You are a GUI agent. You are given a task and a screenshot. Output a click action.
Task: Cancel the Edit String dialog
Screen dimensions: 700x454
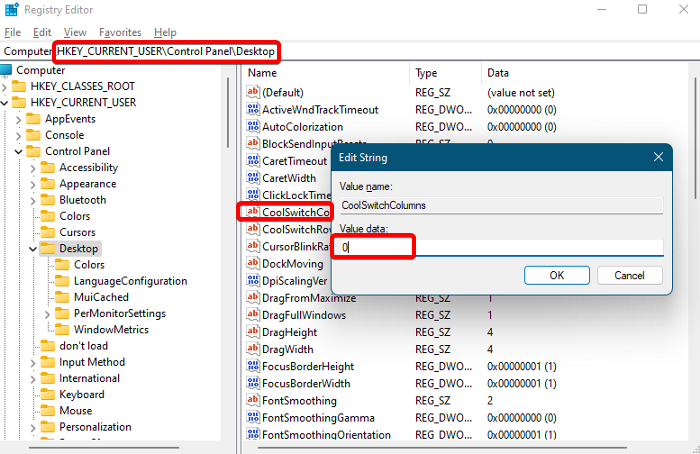click(629, 275)
